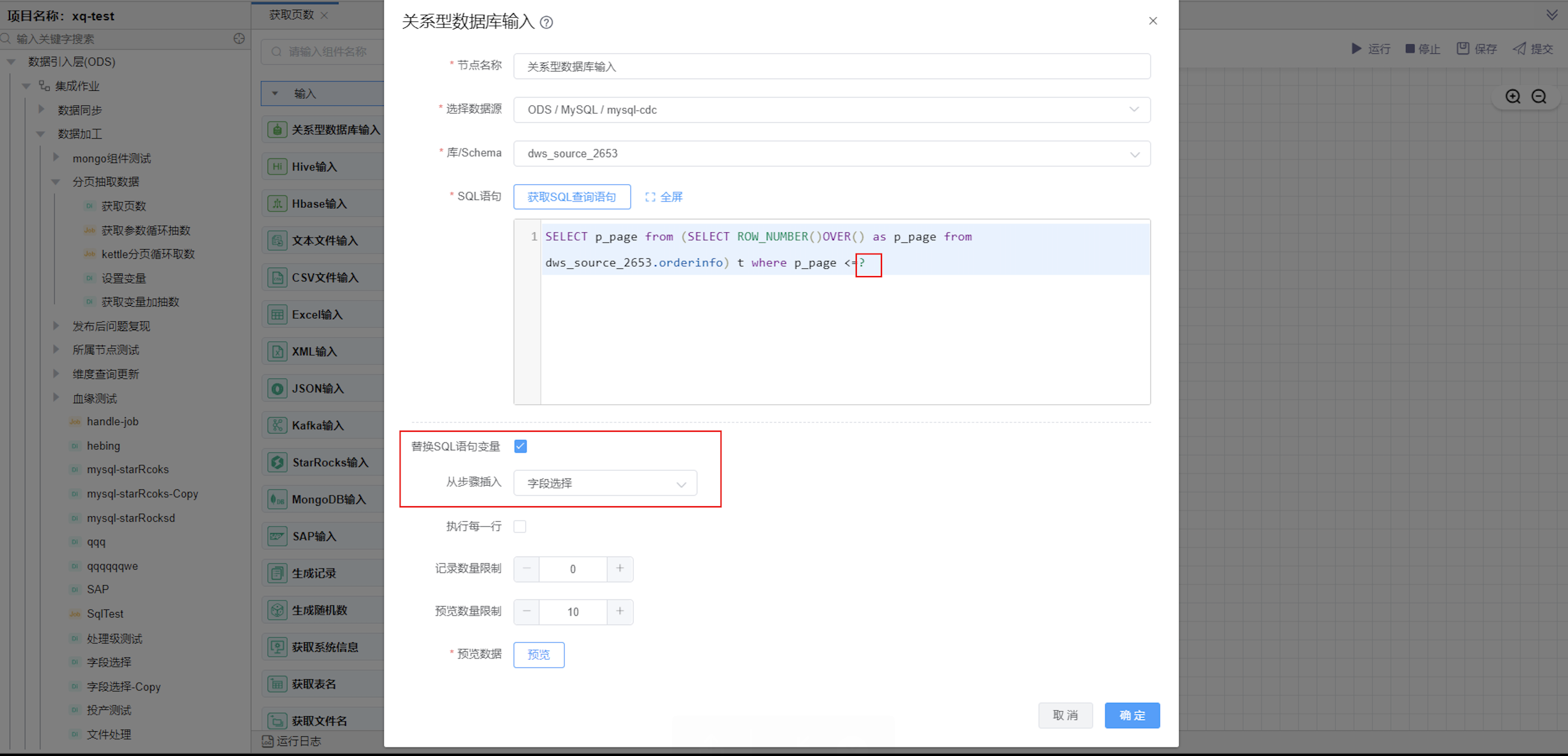Open the 选择数据源 dropdown
The height and width of the screenshot is (756, 1568).
(x=831, y=110)
